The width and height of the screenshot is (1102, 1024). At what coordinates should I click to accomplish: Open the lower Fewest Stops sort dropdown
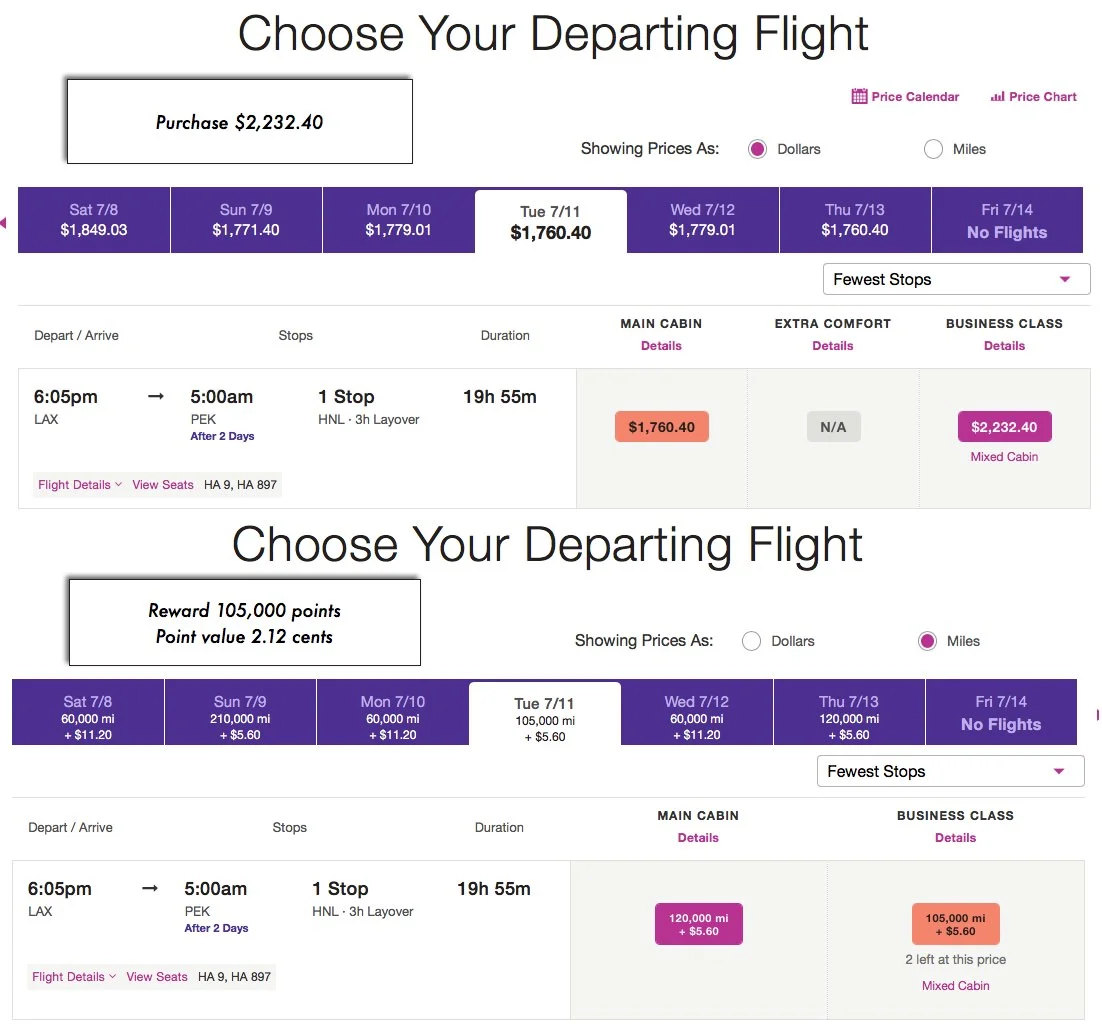pos(950,771)
